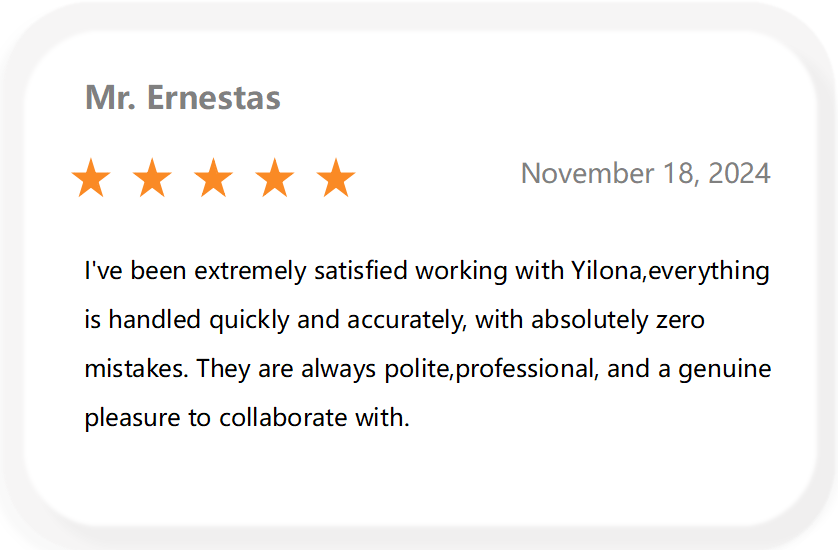Viewport: 838px width, 550px height.
Task: Click the line "is handled quickly and accurately"
Action: (394, 320)
